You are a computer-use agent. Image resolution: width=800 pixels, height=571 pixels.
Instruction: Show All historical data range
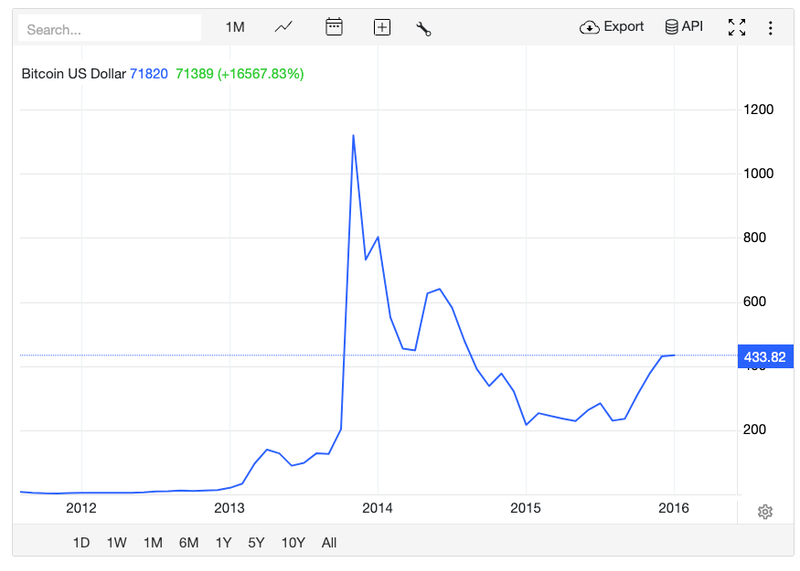[x=329, y=543]
